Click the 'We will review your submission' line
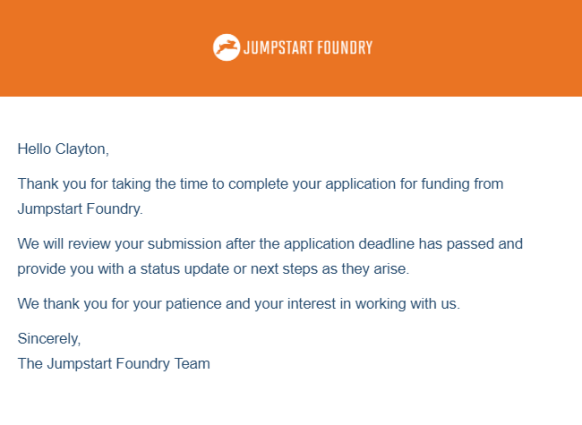 270,244
